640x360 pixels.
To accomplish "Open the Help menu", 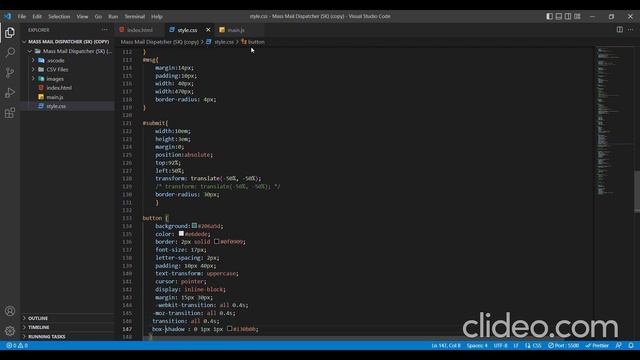I will [157, 16].
